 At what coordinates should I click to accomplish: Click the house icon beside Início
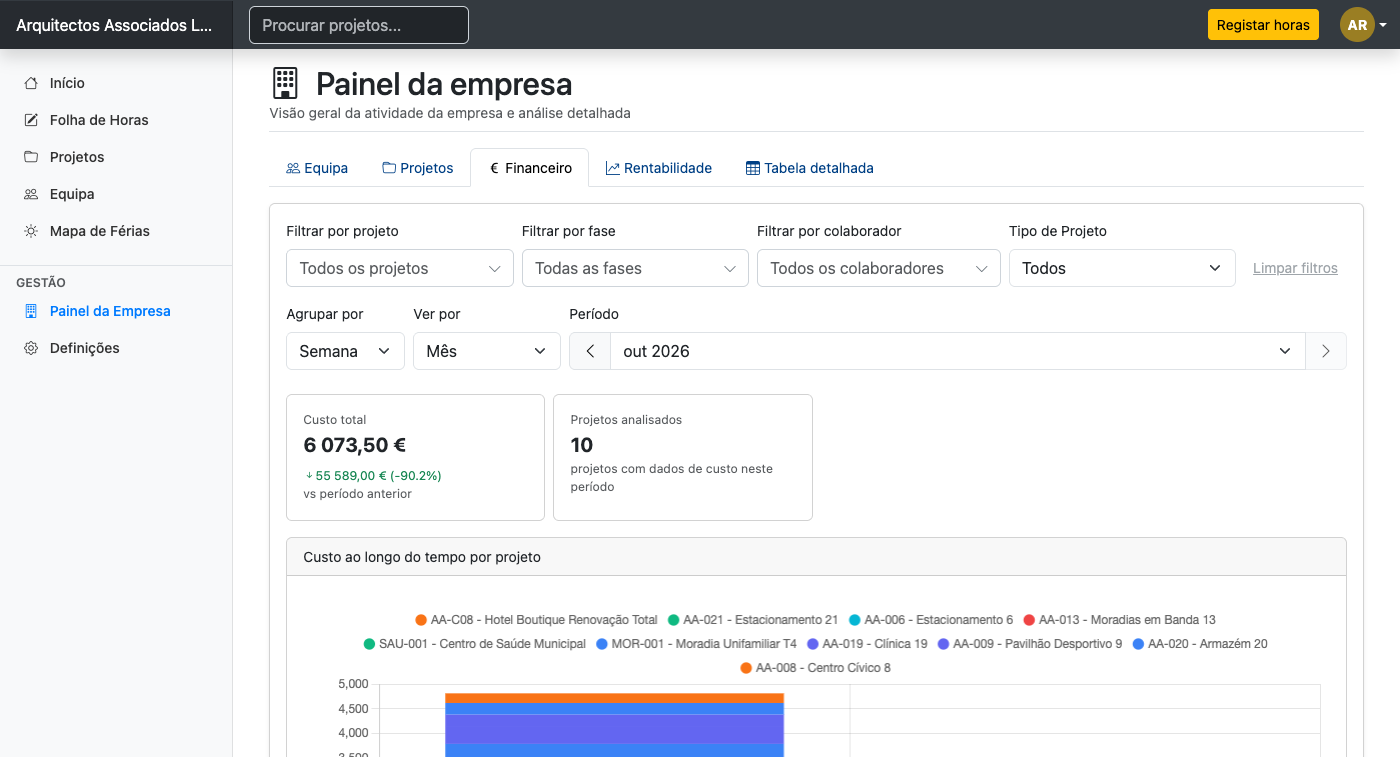(31, 83)
